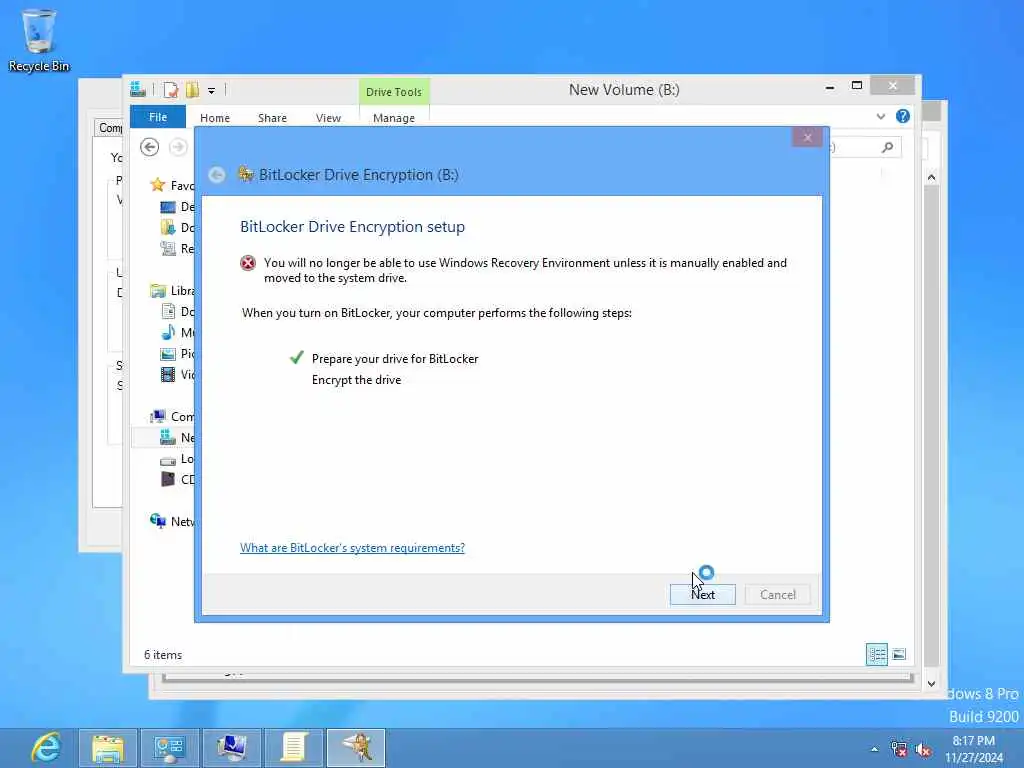This screenshot has height=768, width=1024.
Task: Show hidden tray icons arrow
Action: coord(874,749)
